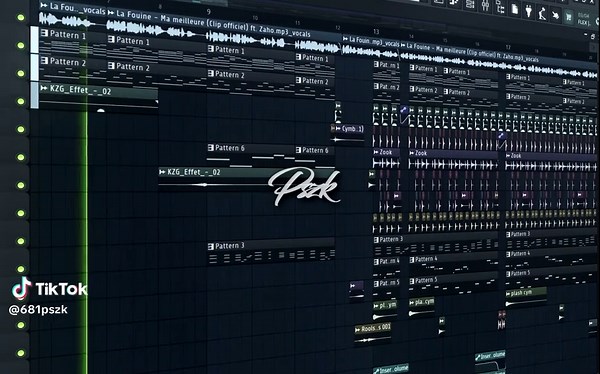
Task: Open clip menu of Pattern 1 at bar 9
Action: pyautogui.click(x=211, y=49)
